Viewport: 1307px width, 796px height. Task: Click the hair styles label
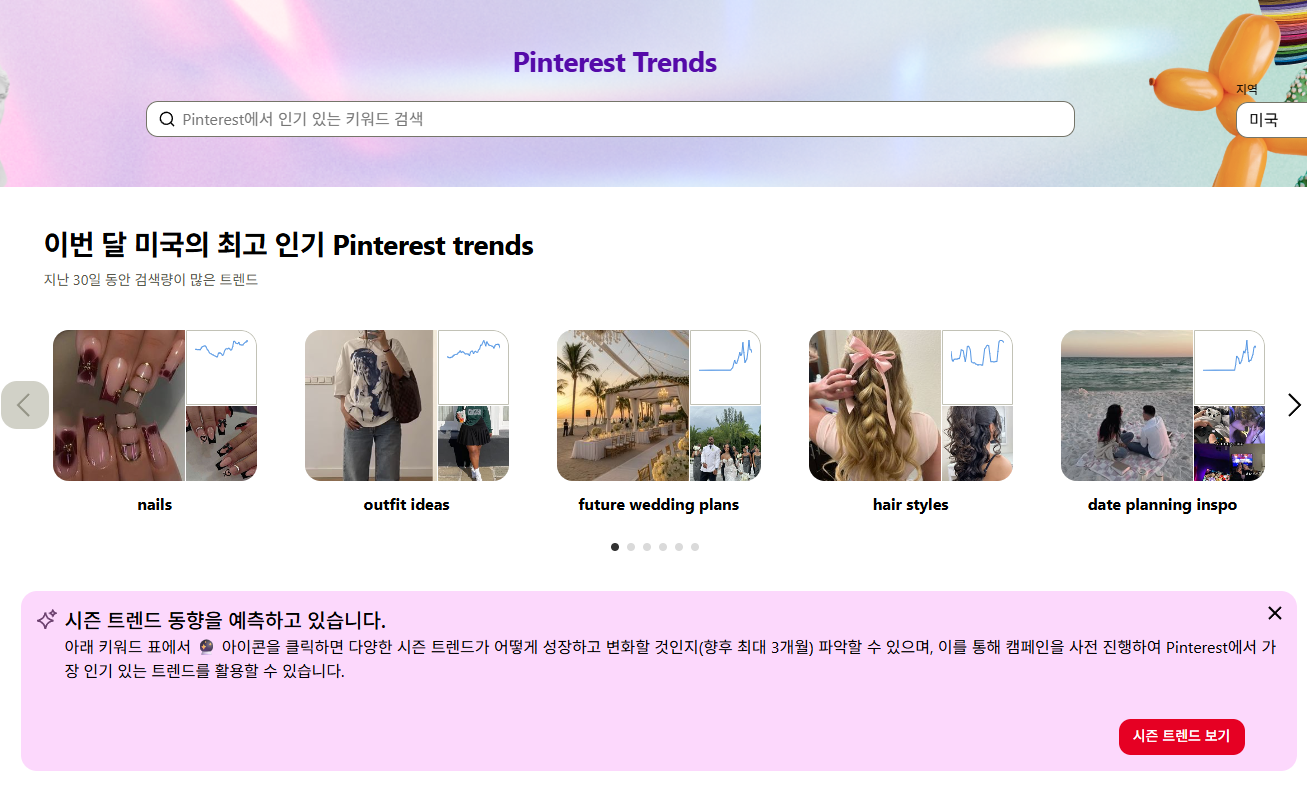(911, 505)
